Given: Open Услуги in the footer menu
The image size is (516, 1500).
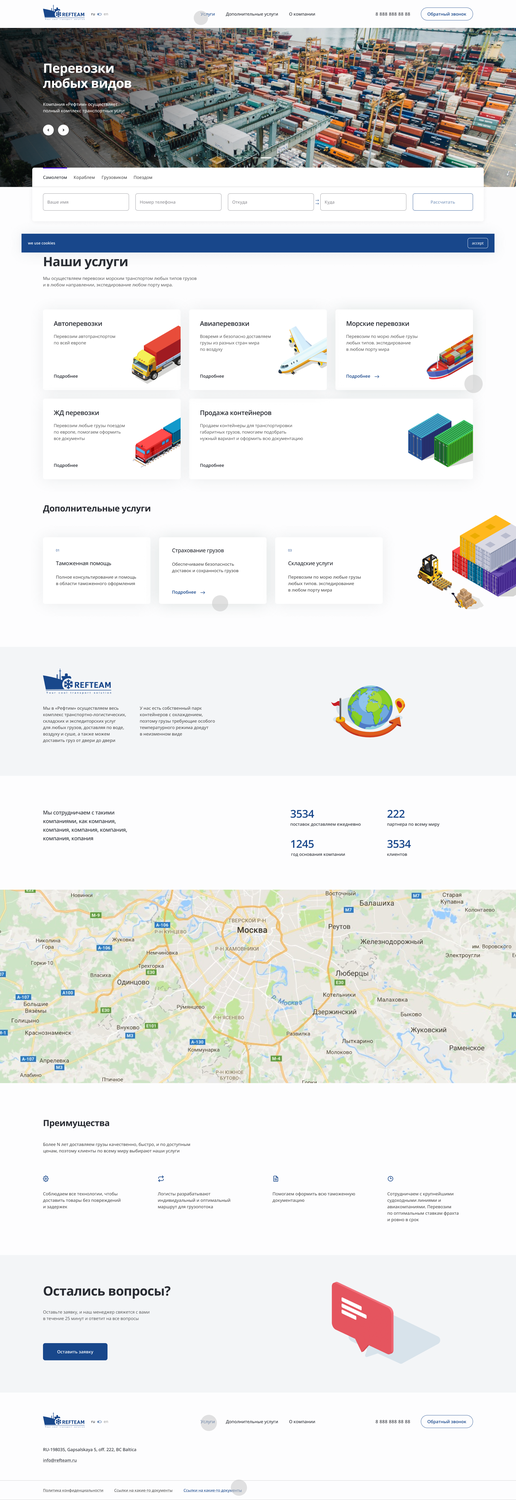Looking at the screenshot, I should click(208, 1421).
